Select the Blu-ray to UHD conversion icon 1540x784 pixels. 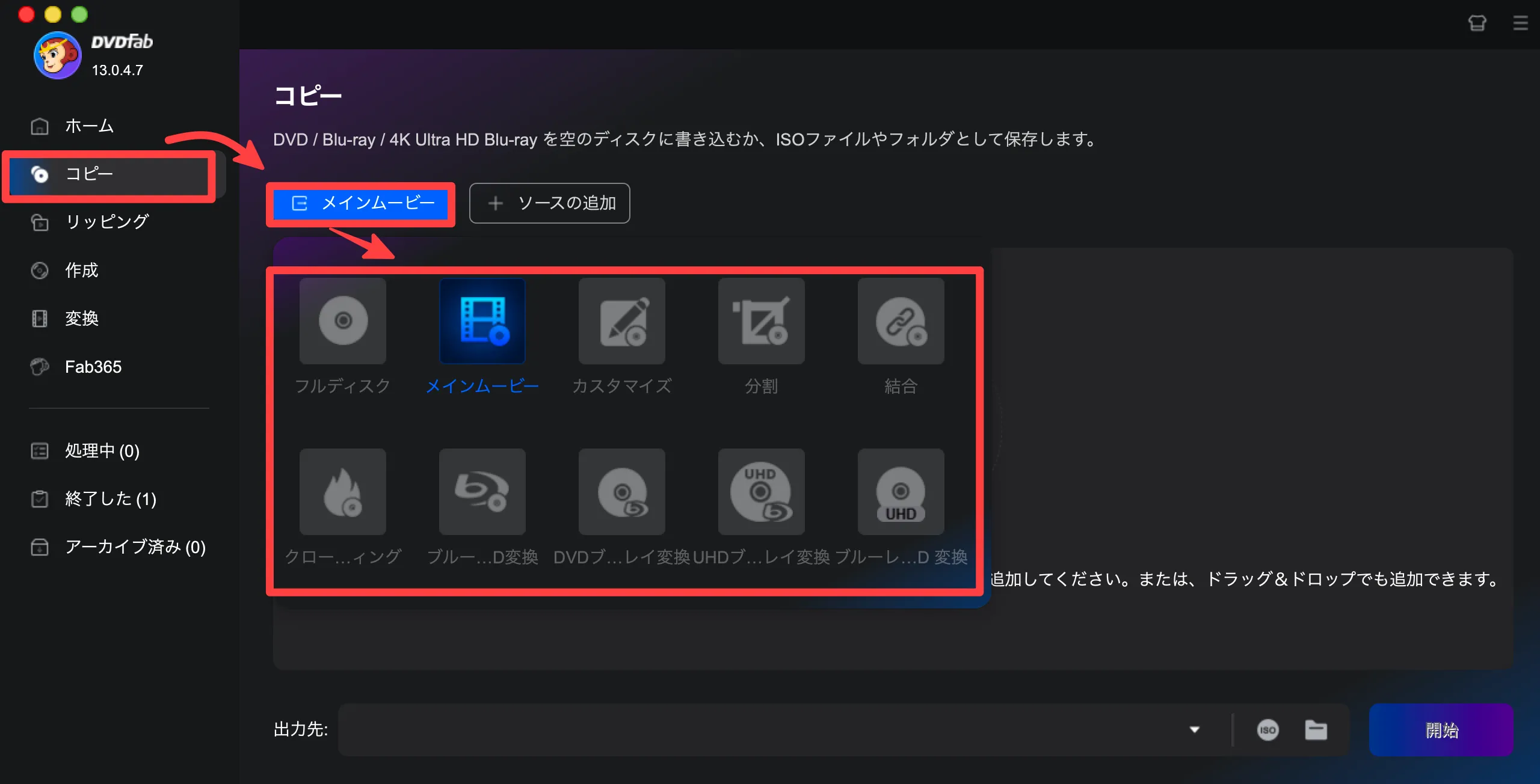901,491
